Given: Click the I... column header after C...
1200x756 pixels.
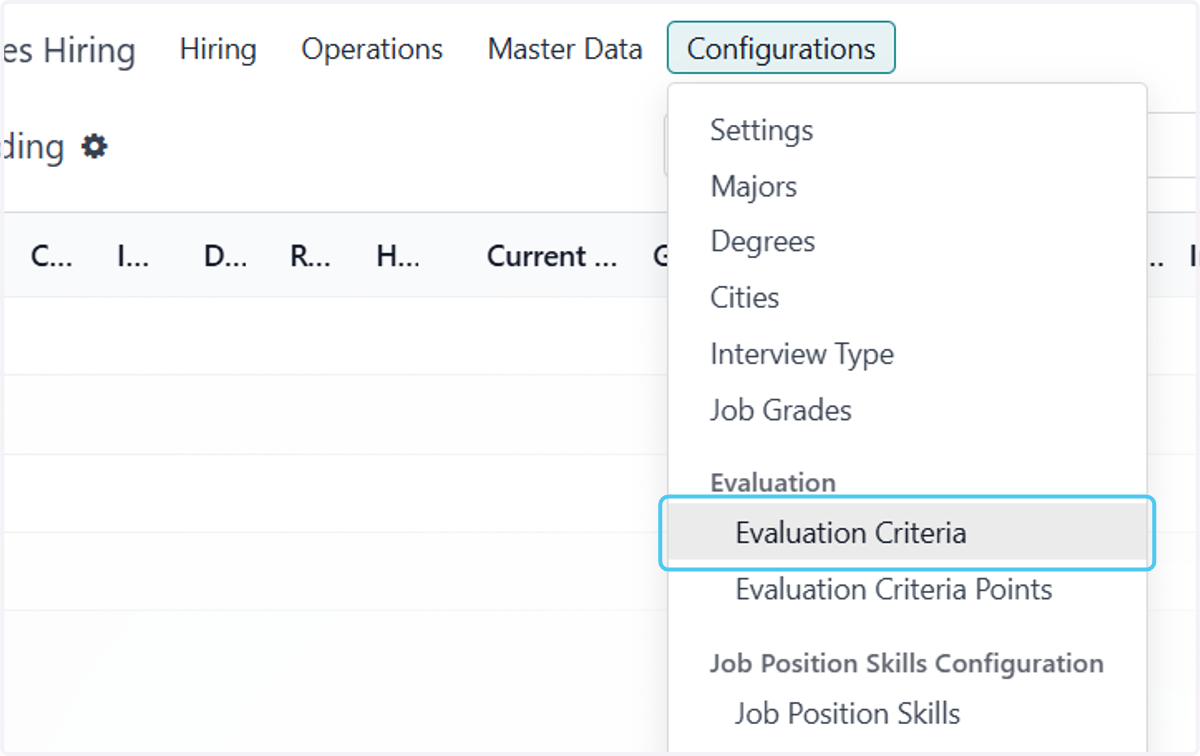Looking at the screenshot, I should pyautogui.click(x=133, y=256).
